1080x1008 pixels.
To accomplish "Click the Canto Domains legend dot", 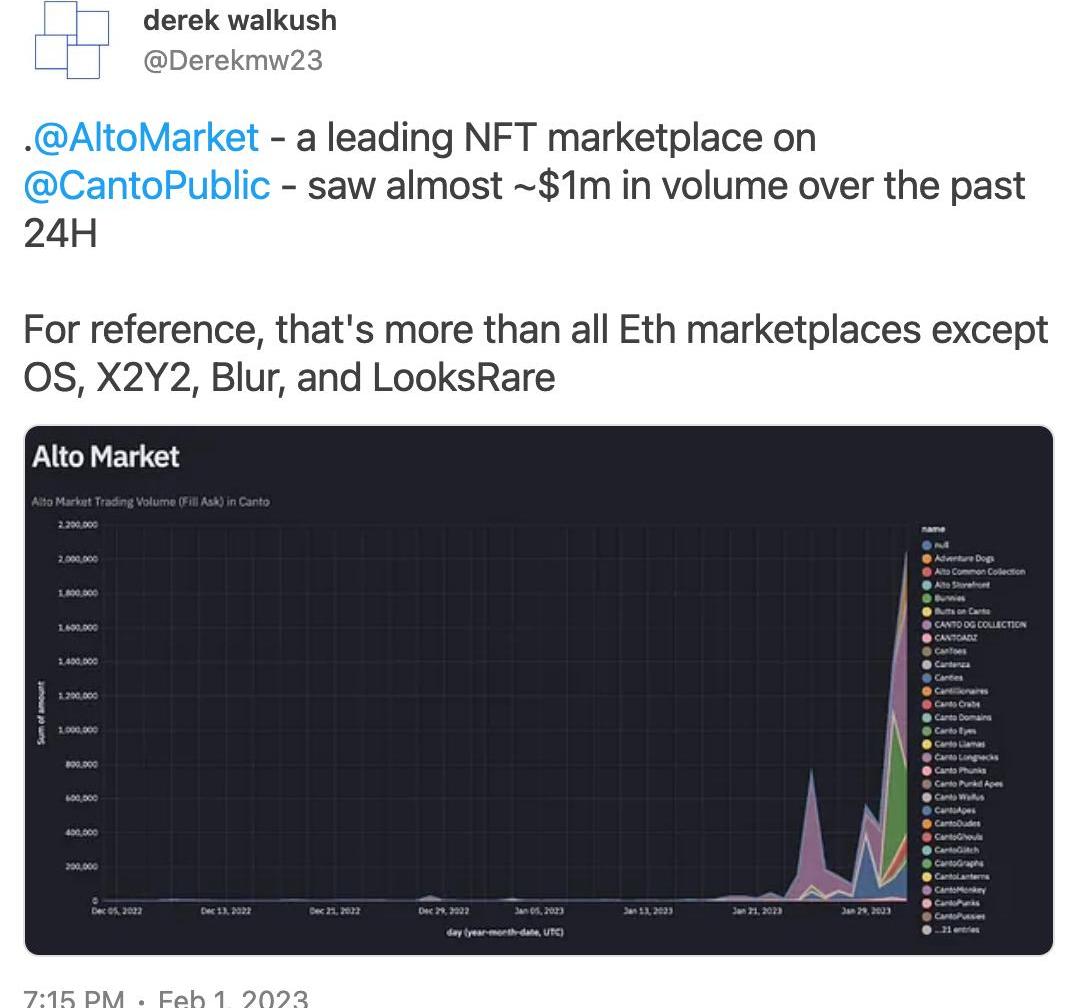I will 927,717.
